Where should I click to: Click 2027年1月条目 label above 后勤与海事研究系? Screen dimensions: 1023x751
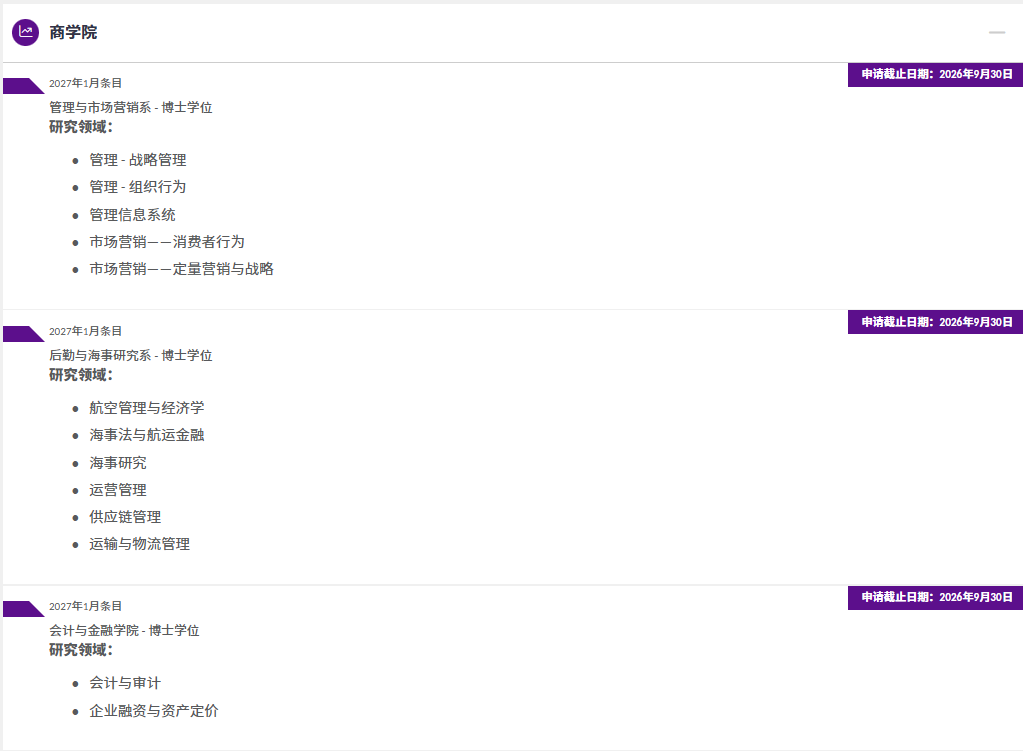85,331
